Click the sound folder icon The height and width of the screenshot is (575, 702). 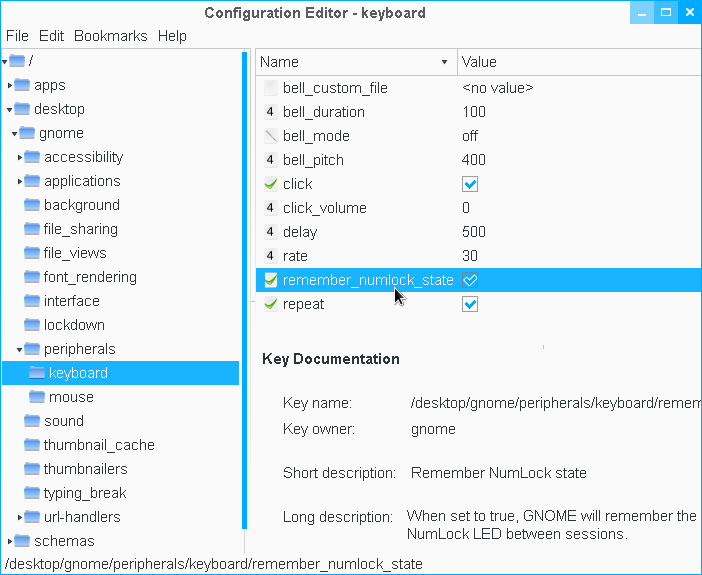pos(32,421)
